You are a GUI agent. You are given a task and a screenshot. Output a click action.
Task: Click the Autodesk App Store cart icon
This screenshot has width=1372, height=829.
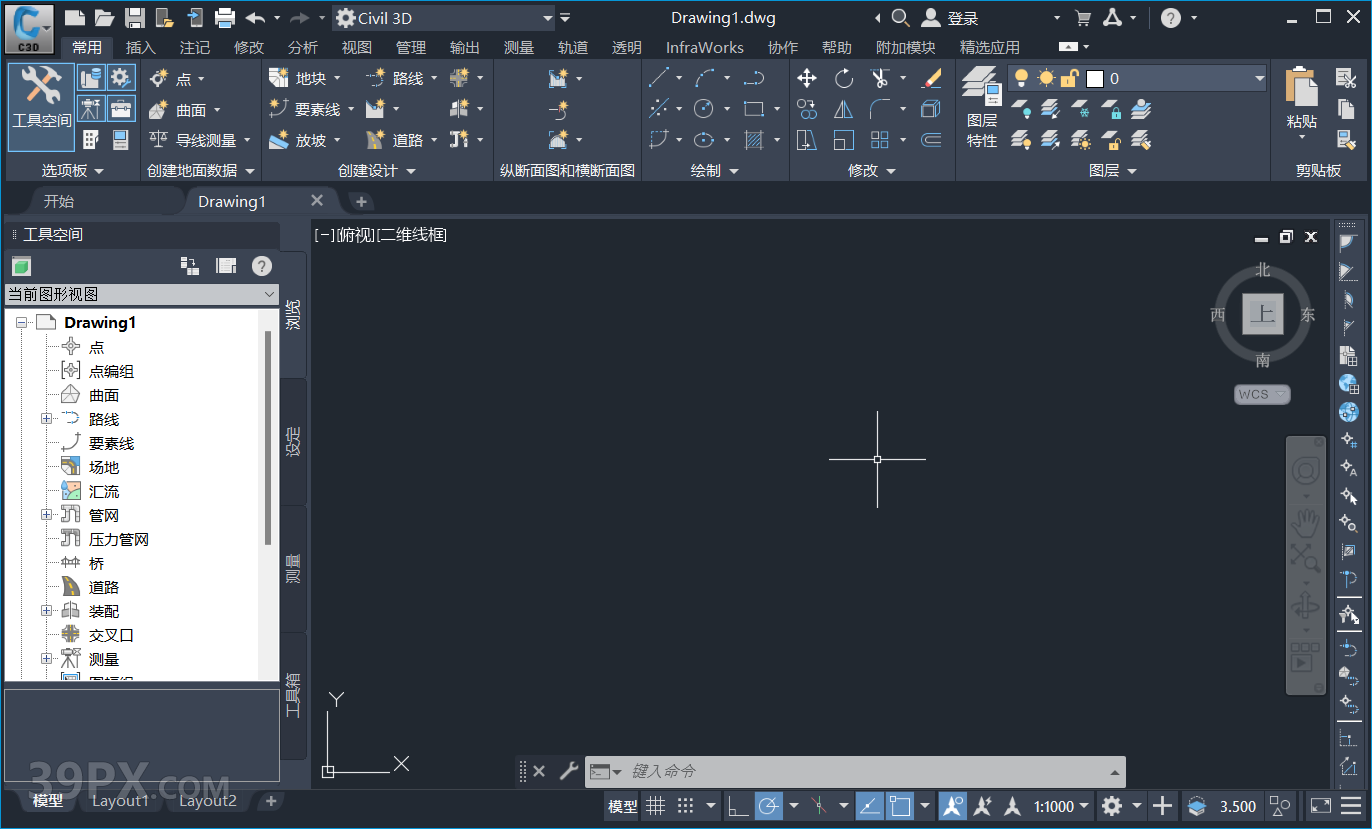1082,18
